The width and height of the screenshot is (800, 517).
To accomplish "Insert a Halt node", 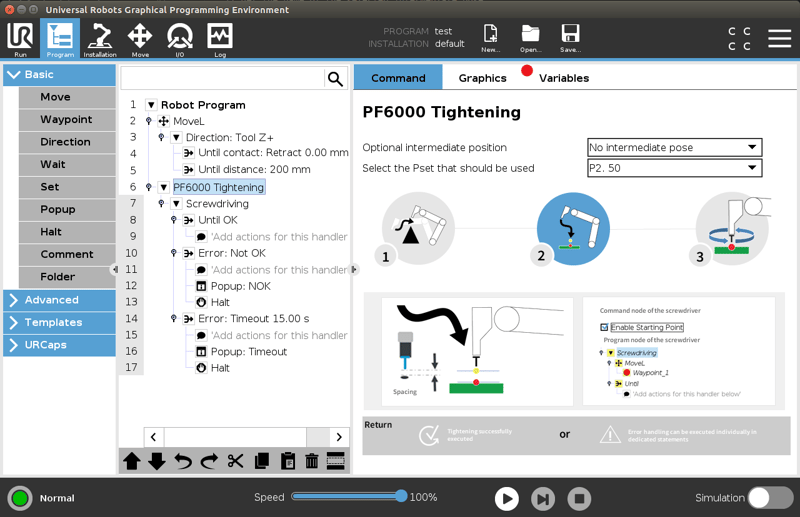I will tap(67, 232).
